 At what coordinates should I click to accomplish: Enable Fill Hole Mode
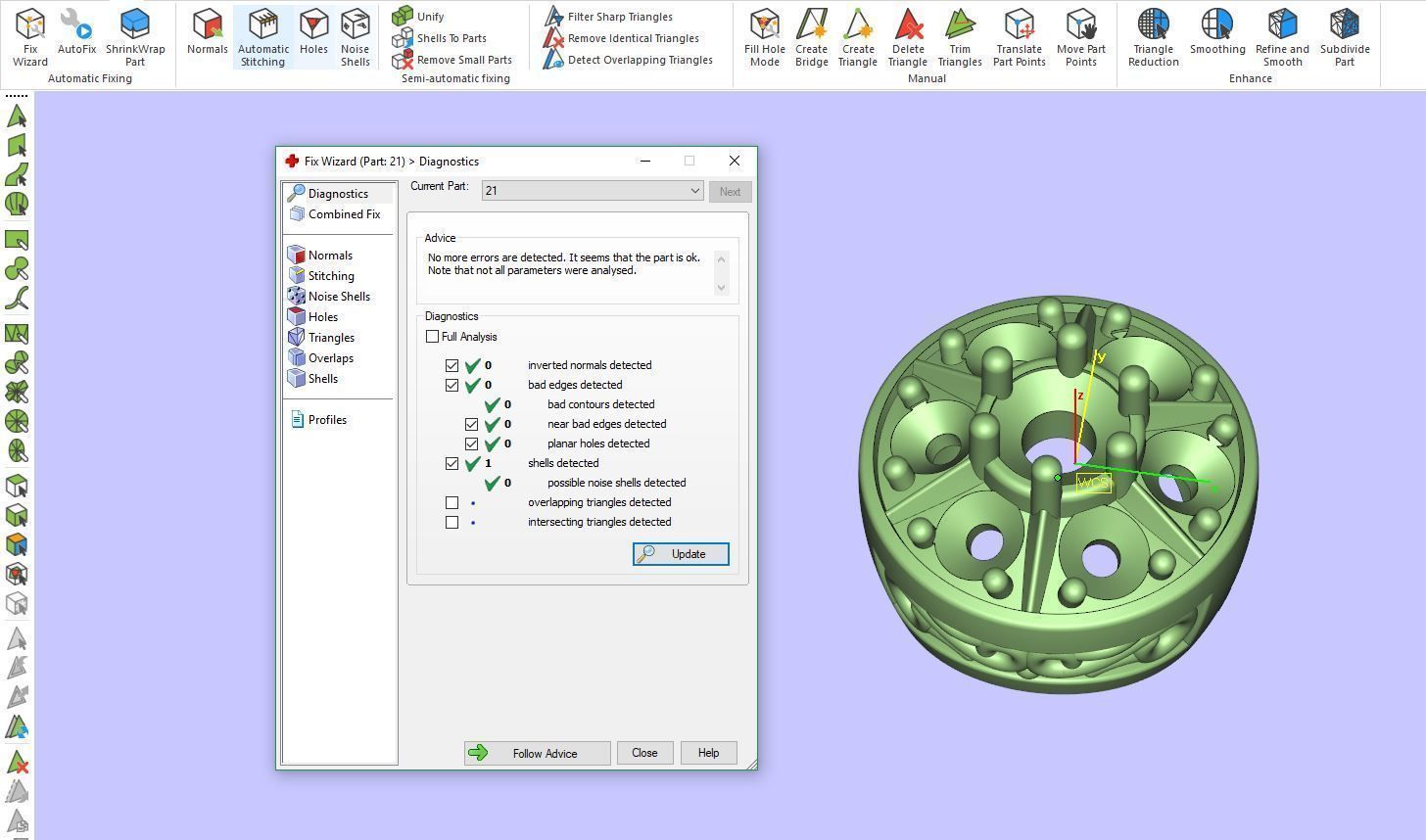pyautogui.click(x=765, y=37)
